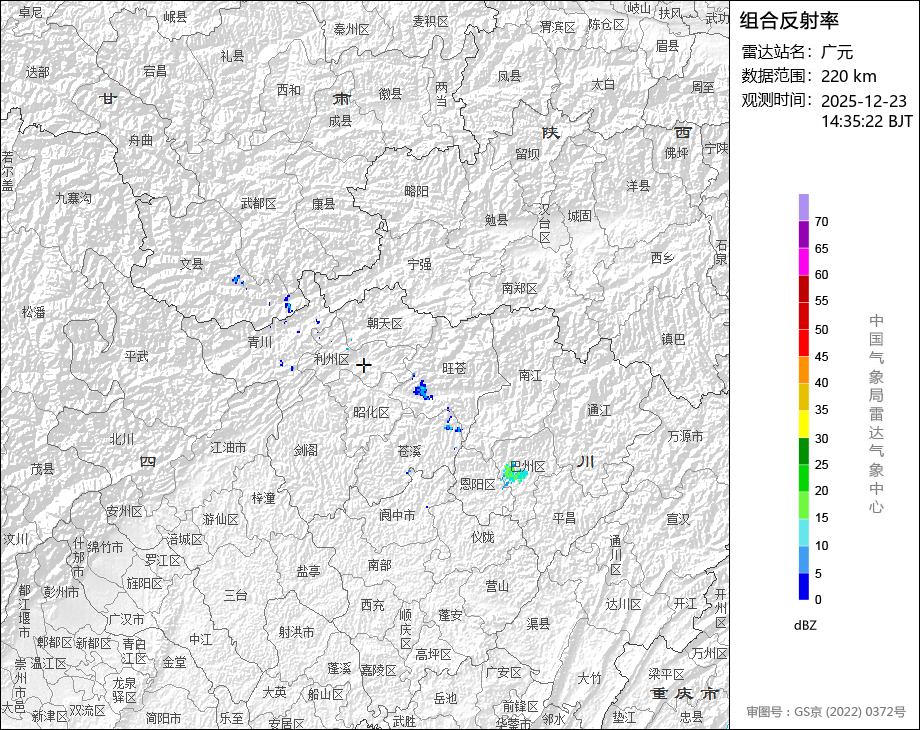Image resolution: width=920 pixels, height=730 pixels.
Task: Click the green echo patch near 巴州区
Action: (514, 474)
